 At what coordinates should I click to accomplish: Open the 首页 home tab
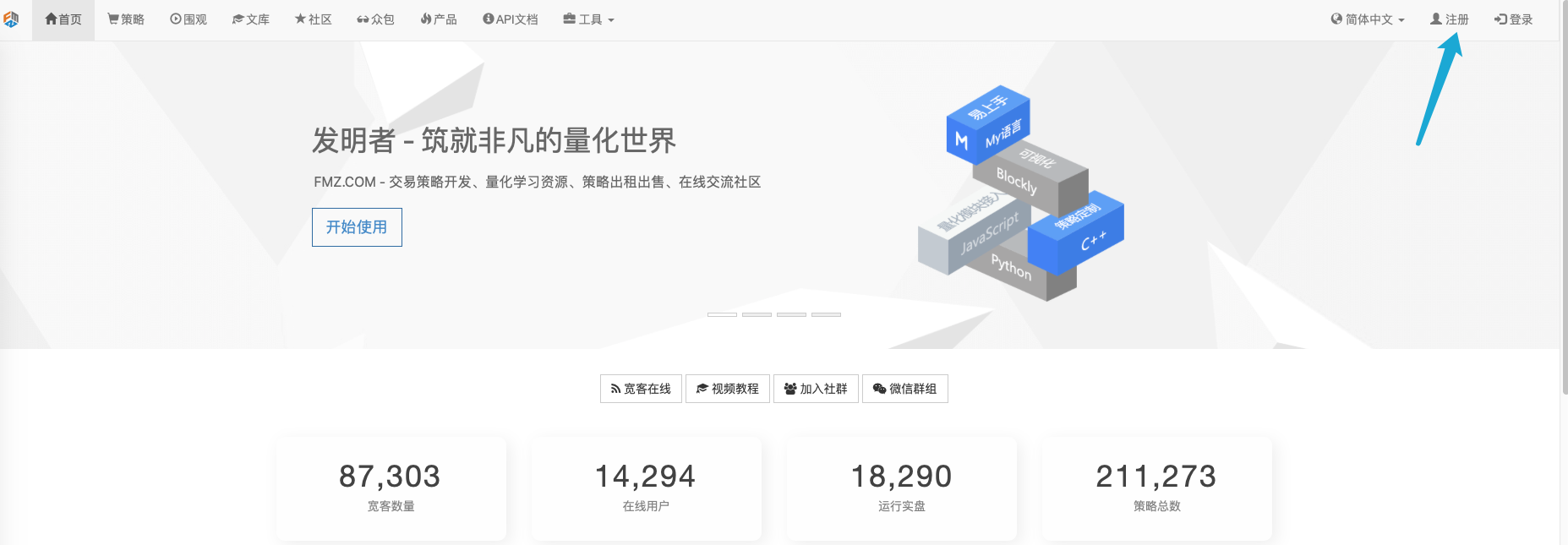(63, 19)
